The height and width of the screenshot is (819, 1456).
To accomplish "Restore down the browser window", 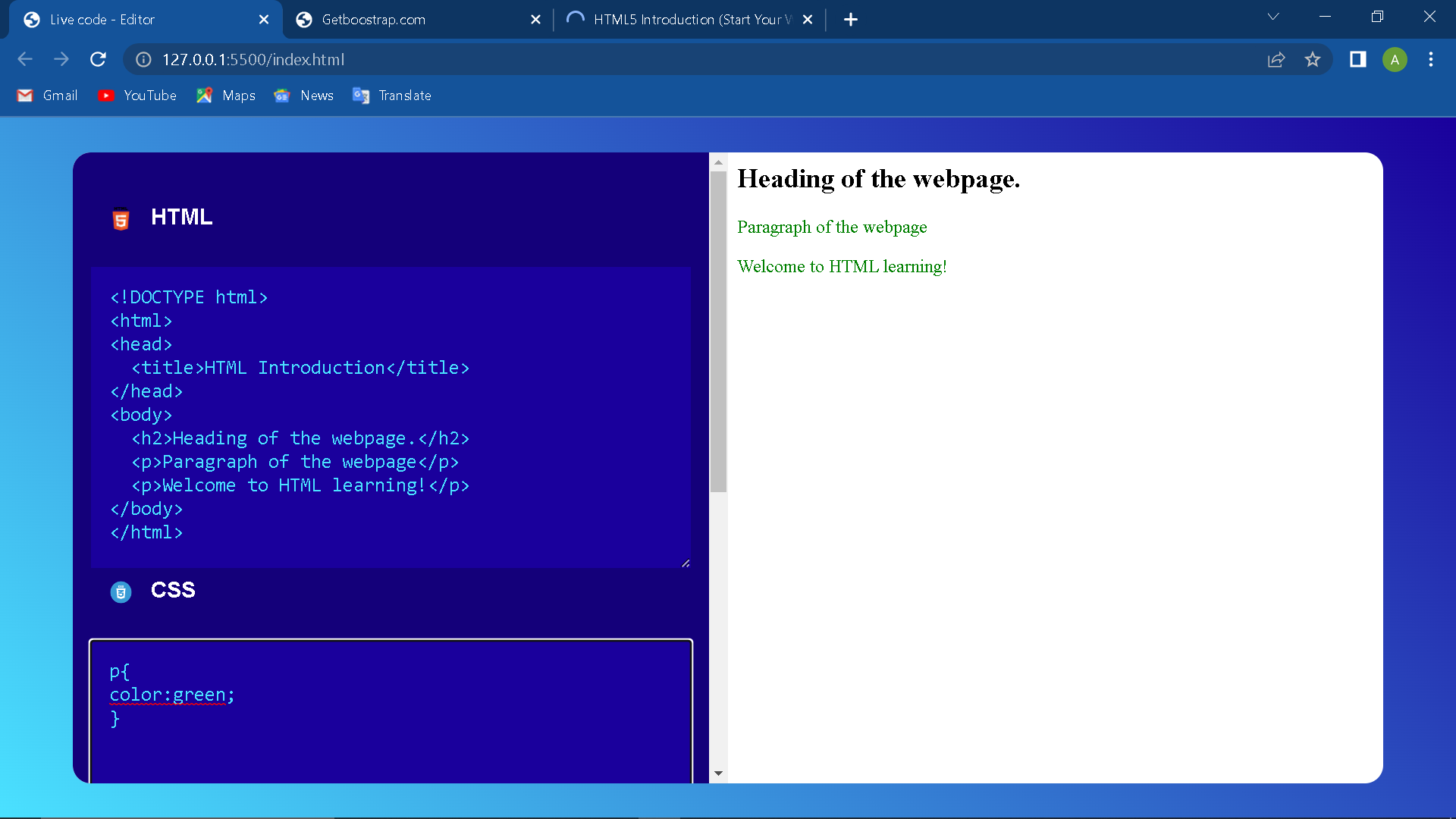I will tap(1377, 17).
